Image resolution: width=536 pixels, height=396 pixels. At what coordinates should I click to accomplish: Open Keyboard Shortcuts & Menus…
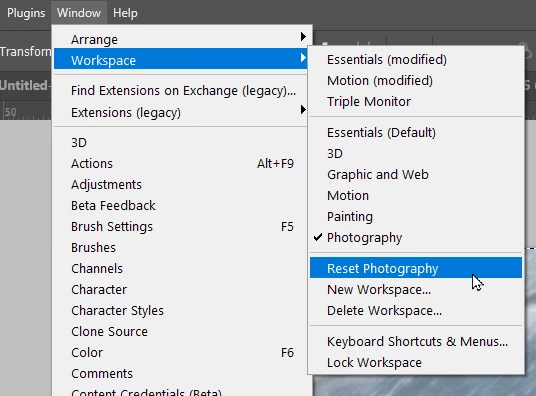pyautogui.click(x=416, y=341)
